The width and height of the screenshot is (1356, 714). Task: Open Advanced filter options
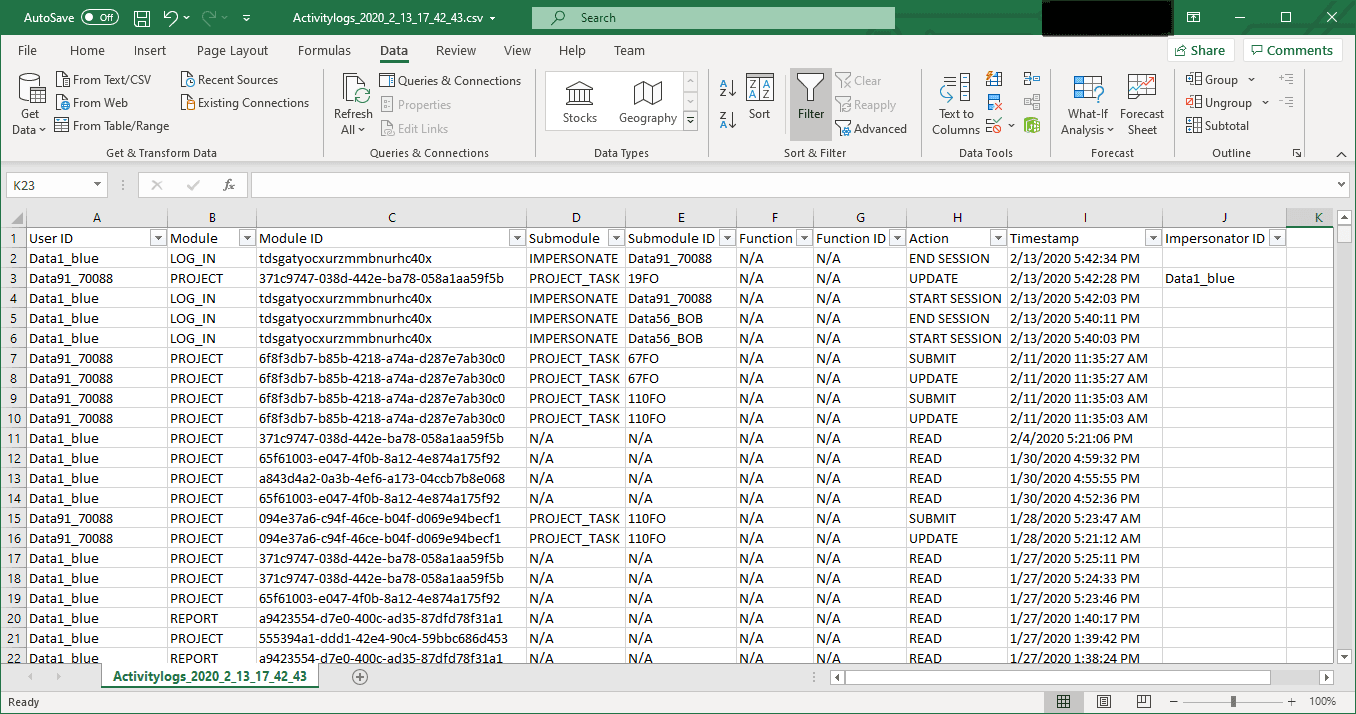tap(870, 129)
